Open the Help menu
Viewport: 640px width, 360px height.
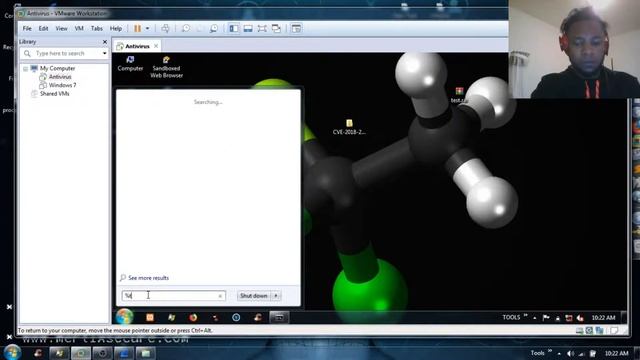coord(116,29)
